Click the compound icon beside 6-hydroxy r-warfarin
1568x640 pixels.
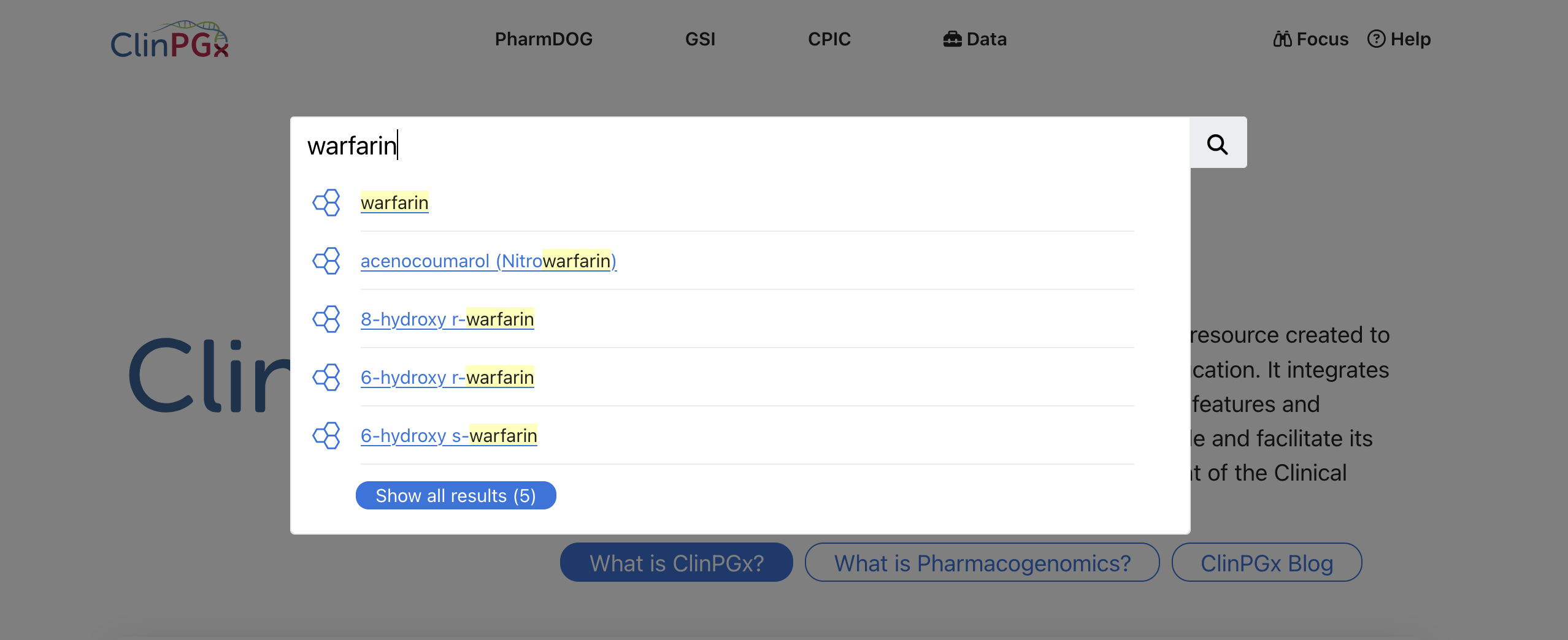[x=327, y=377]
